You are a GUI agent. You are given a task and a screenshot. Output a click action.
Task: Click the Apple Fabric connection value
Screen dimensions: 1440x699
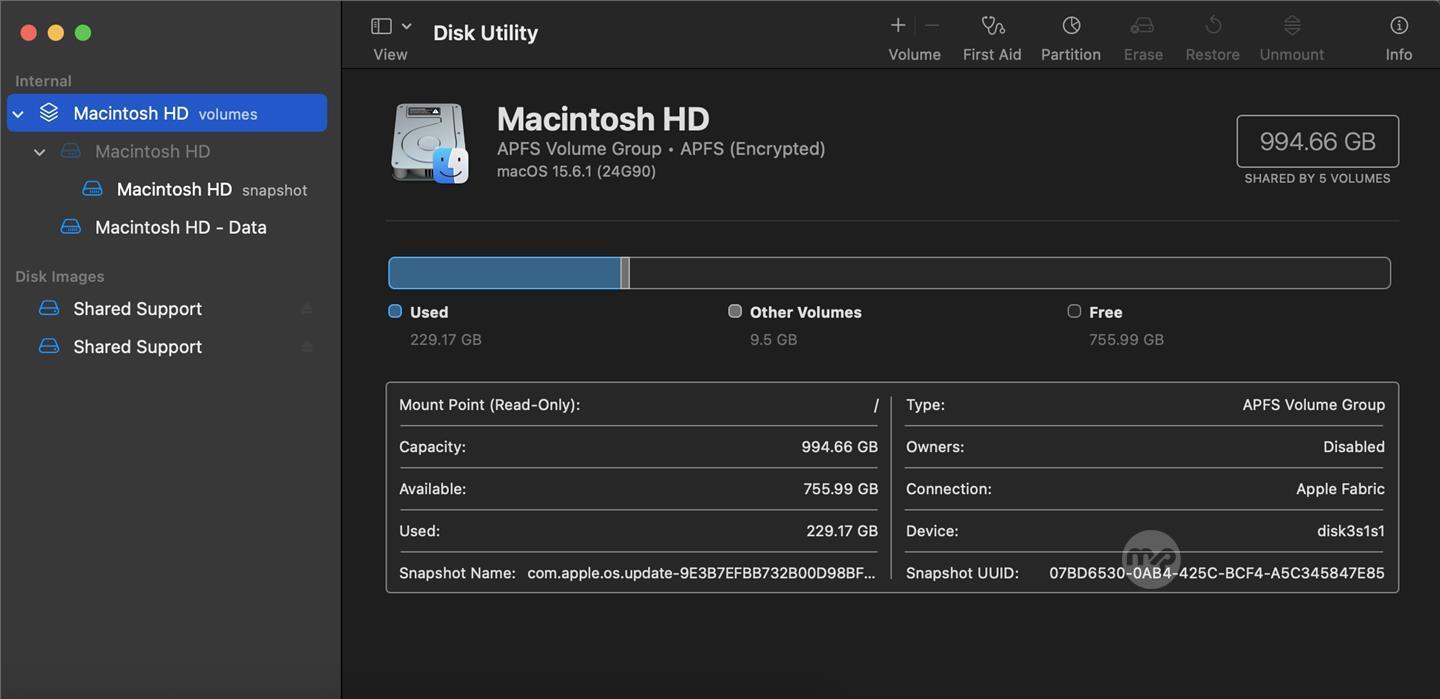coord(1340,489)
